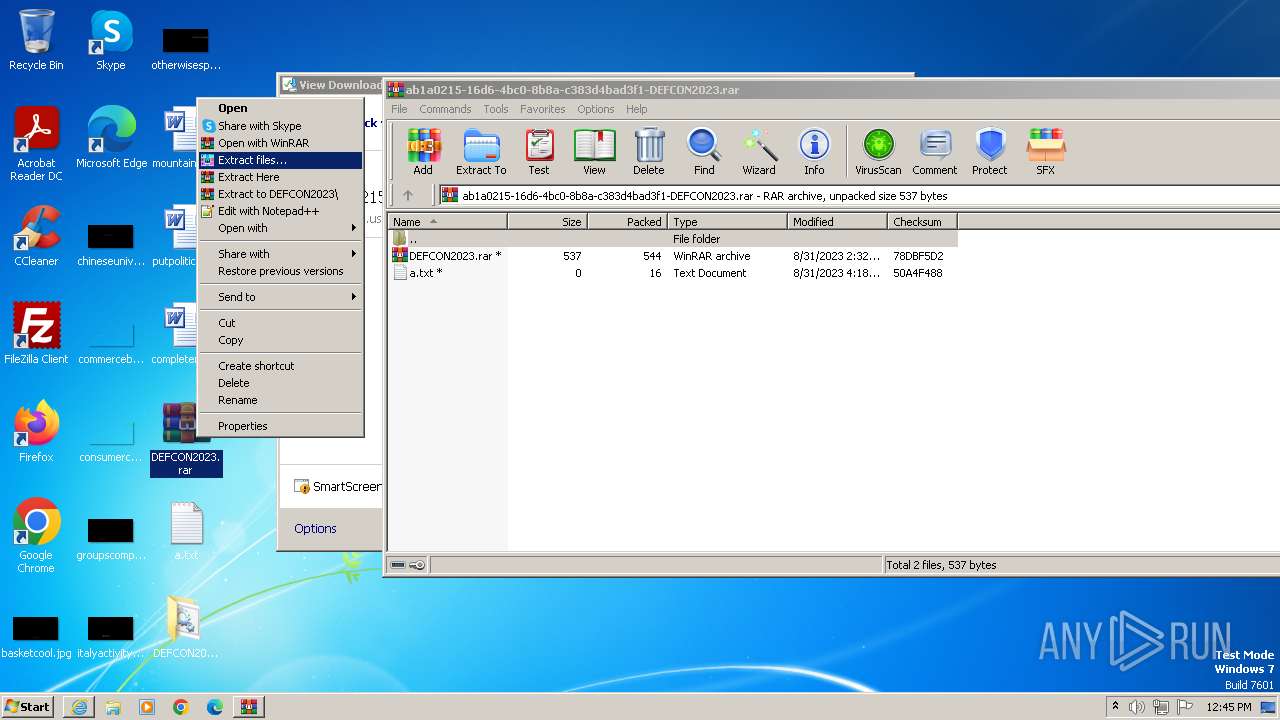Sort the file list by Type column
The width and height of the screenshot is (1280, 720).
(x=727, y=222)
